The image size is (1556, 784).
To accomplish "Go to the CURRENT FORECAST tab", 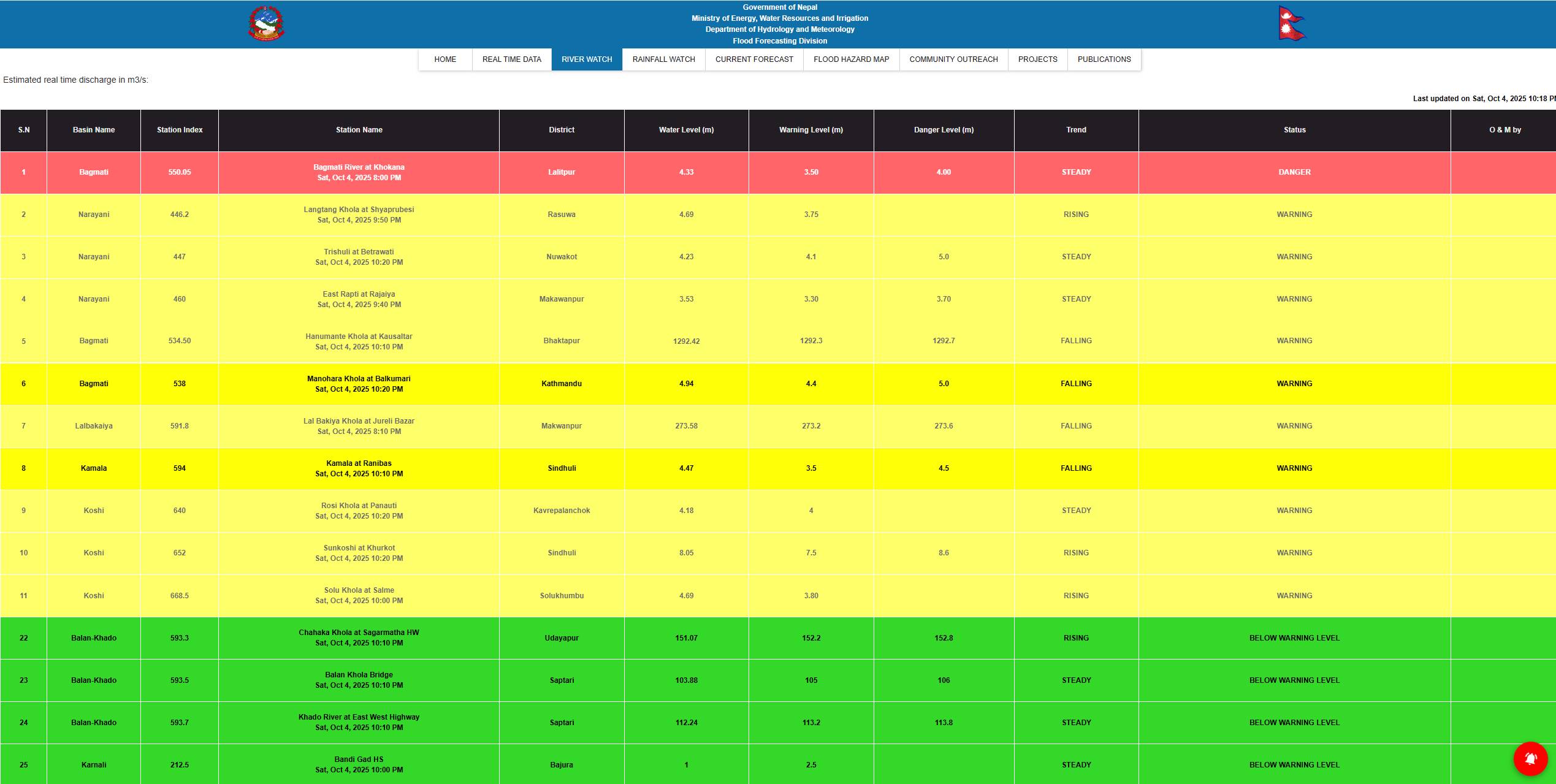I will point(754,59).
